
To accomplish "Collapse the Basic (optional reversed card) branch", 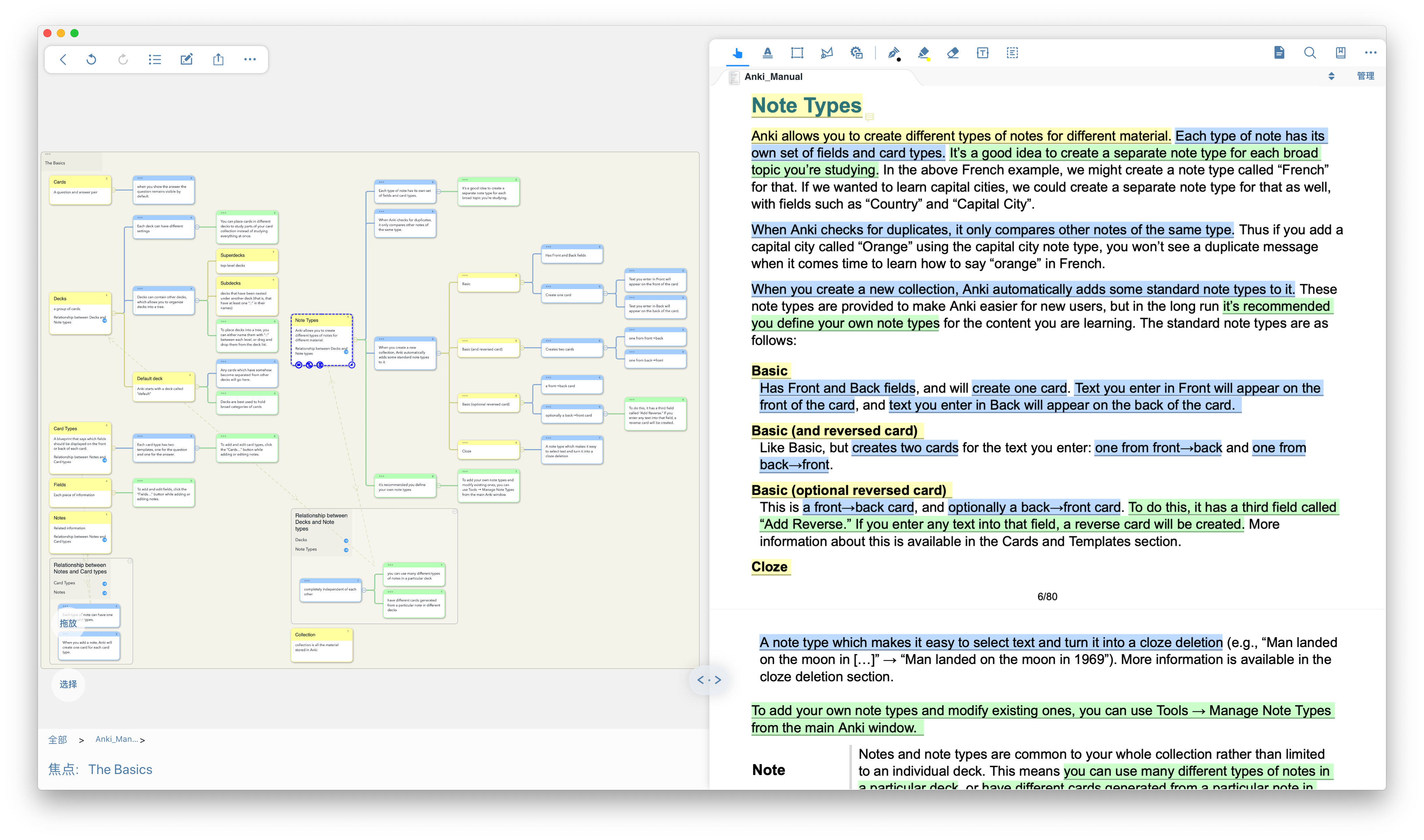I will (x=522, y=403).
